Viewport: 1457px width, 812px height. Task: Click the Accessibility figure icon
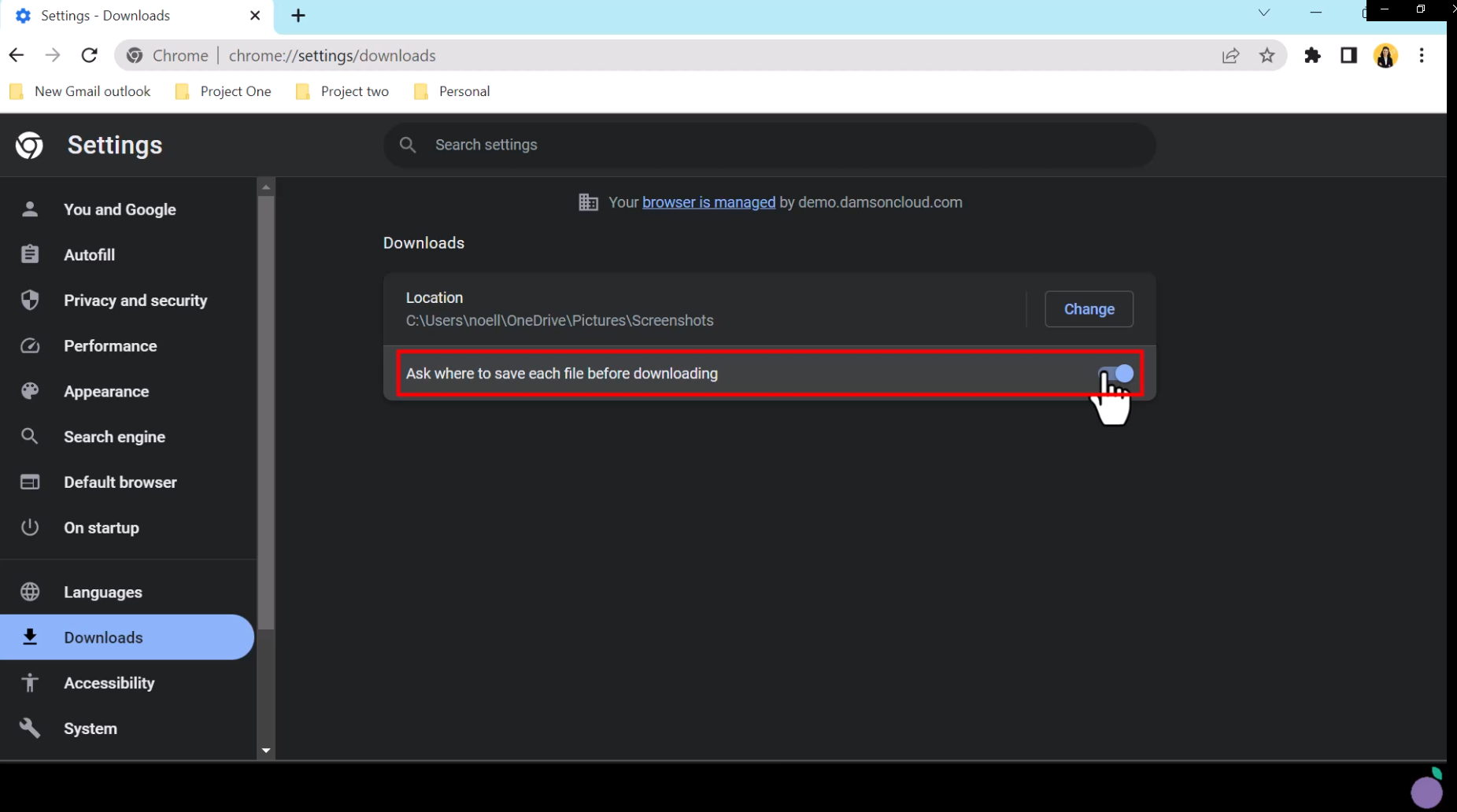(30, 682)
